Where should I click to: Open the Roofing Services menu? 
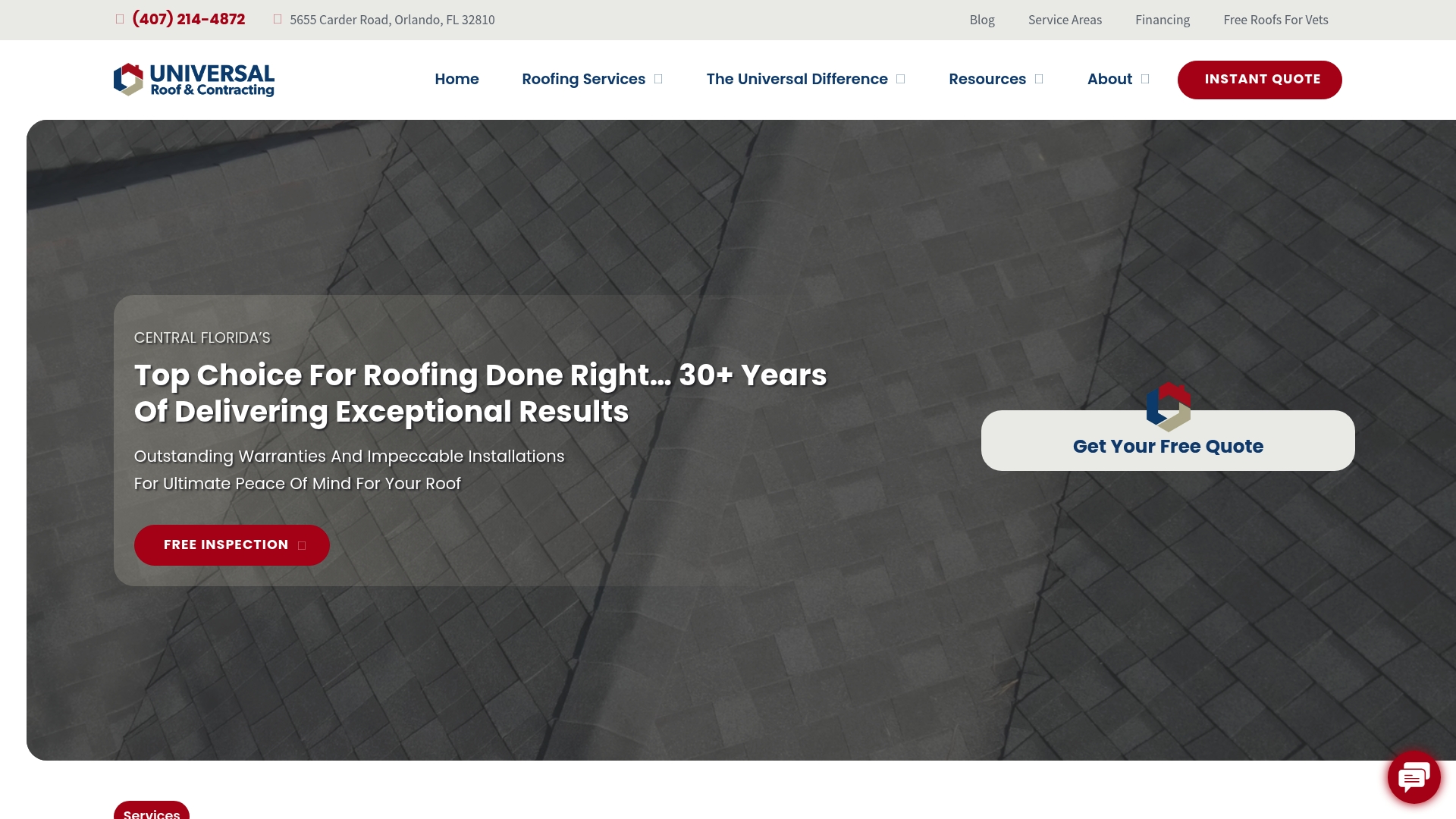pos(583,79)
